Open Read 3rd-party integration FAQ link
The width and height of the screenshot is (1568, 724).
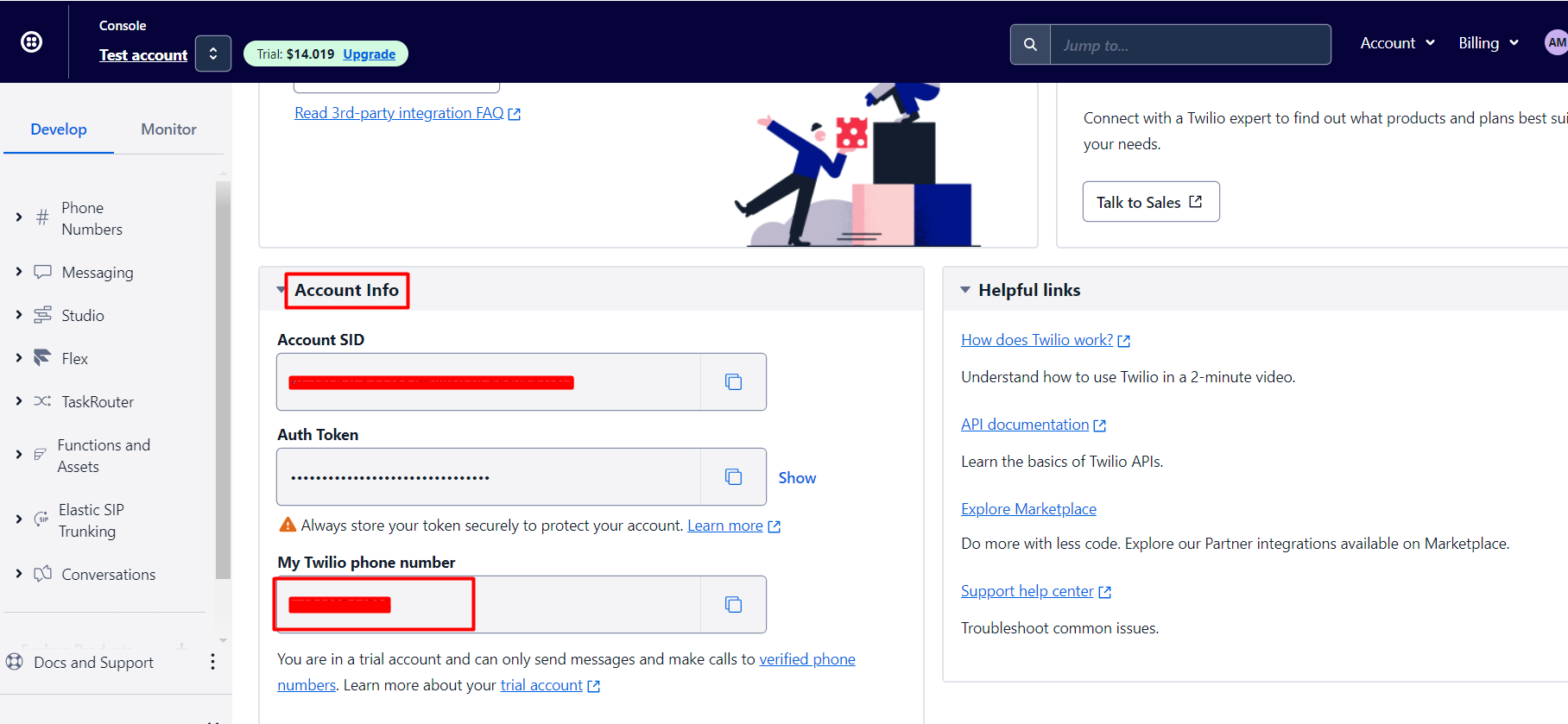[399, 113]
